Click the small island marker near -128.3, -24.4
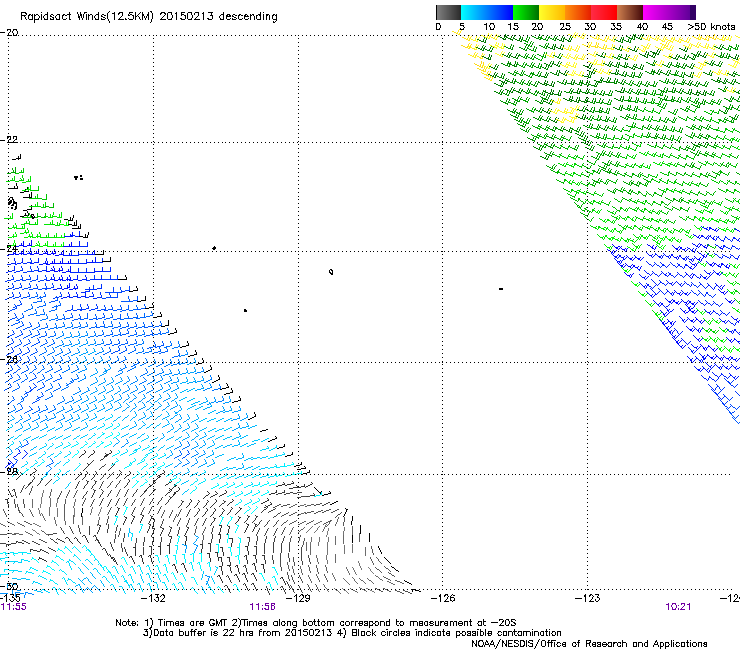 click(331, 271)
